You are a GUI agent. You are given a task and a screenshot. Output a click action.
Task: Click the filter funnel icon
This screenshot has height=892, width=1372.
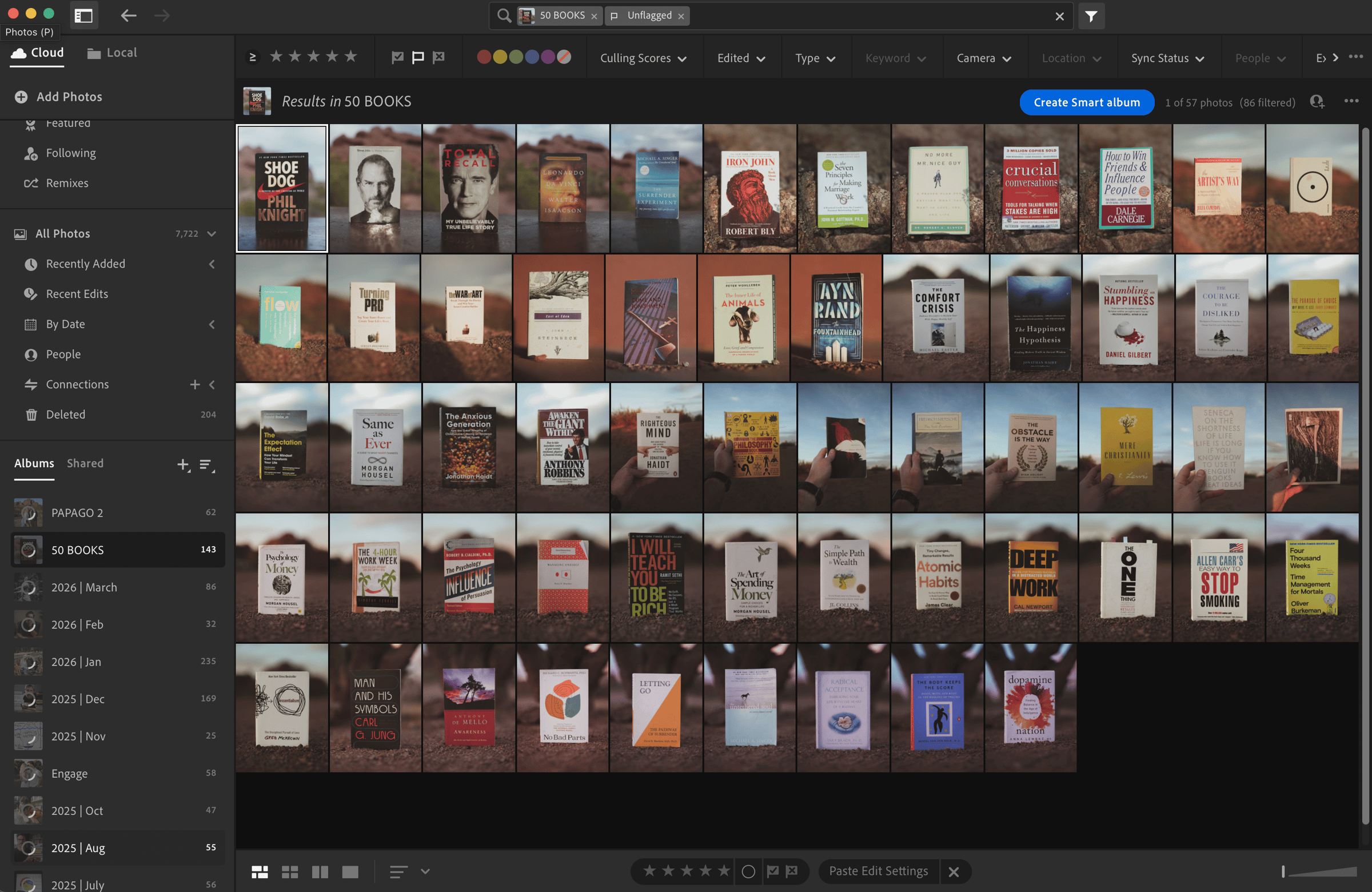1091,15
